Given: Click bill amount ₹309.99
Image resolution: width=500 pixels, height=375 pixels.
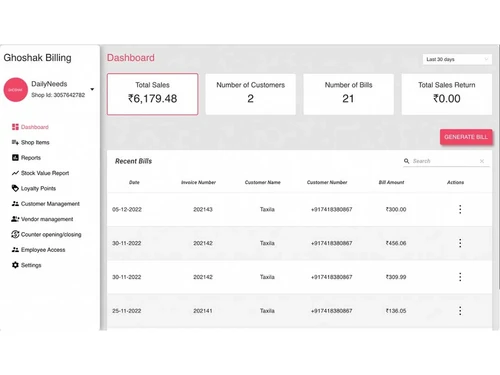Looking at the screenshot, I should tap(396, 277).
